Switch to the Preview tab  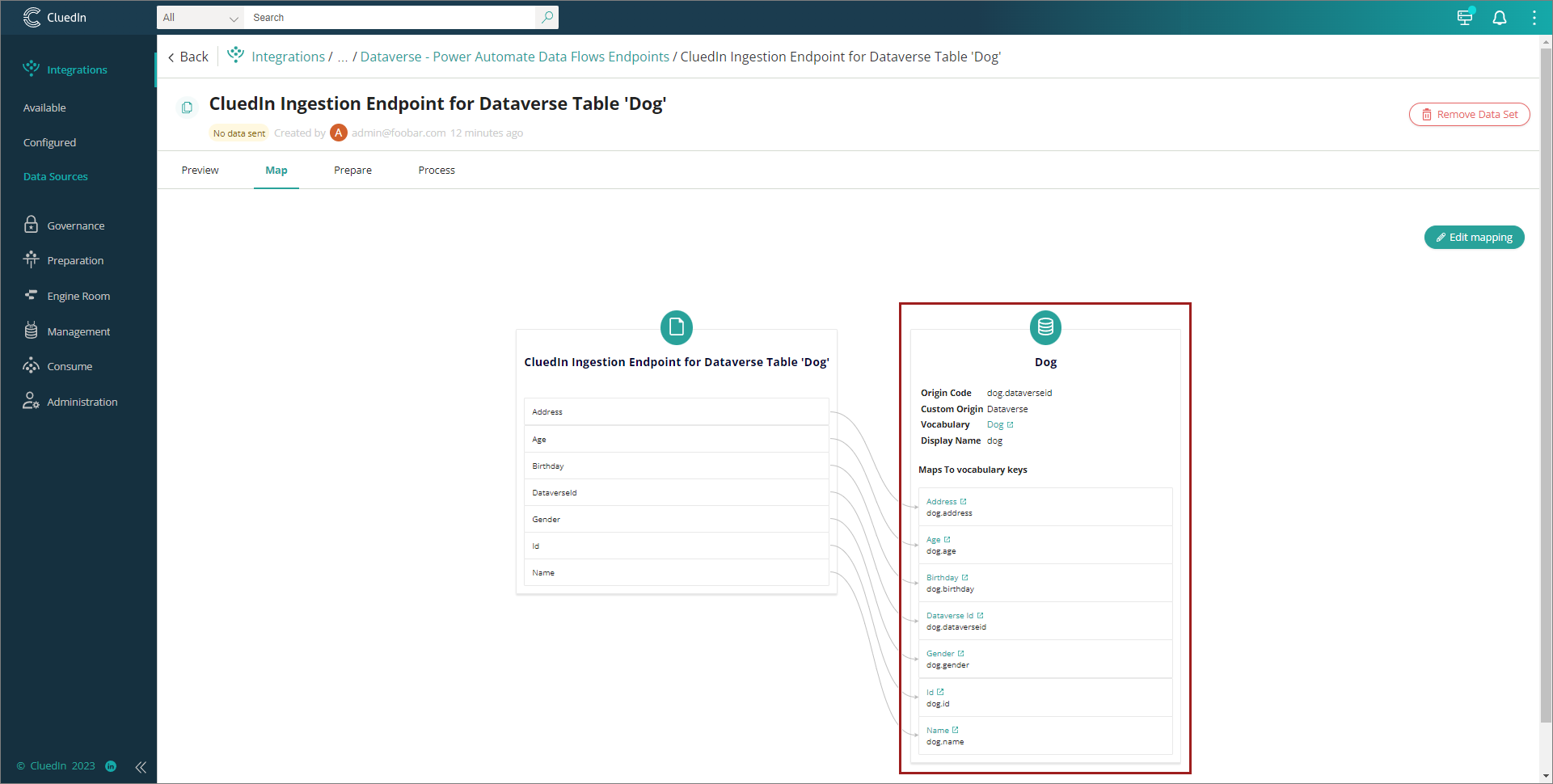pyautogui.click(x=200, y=170)
